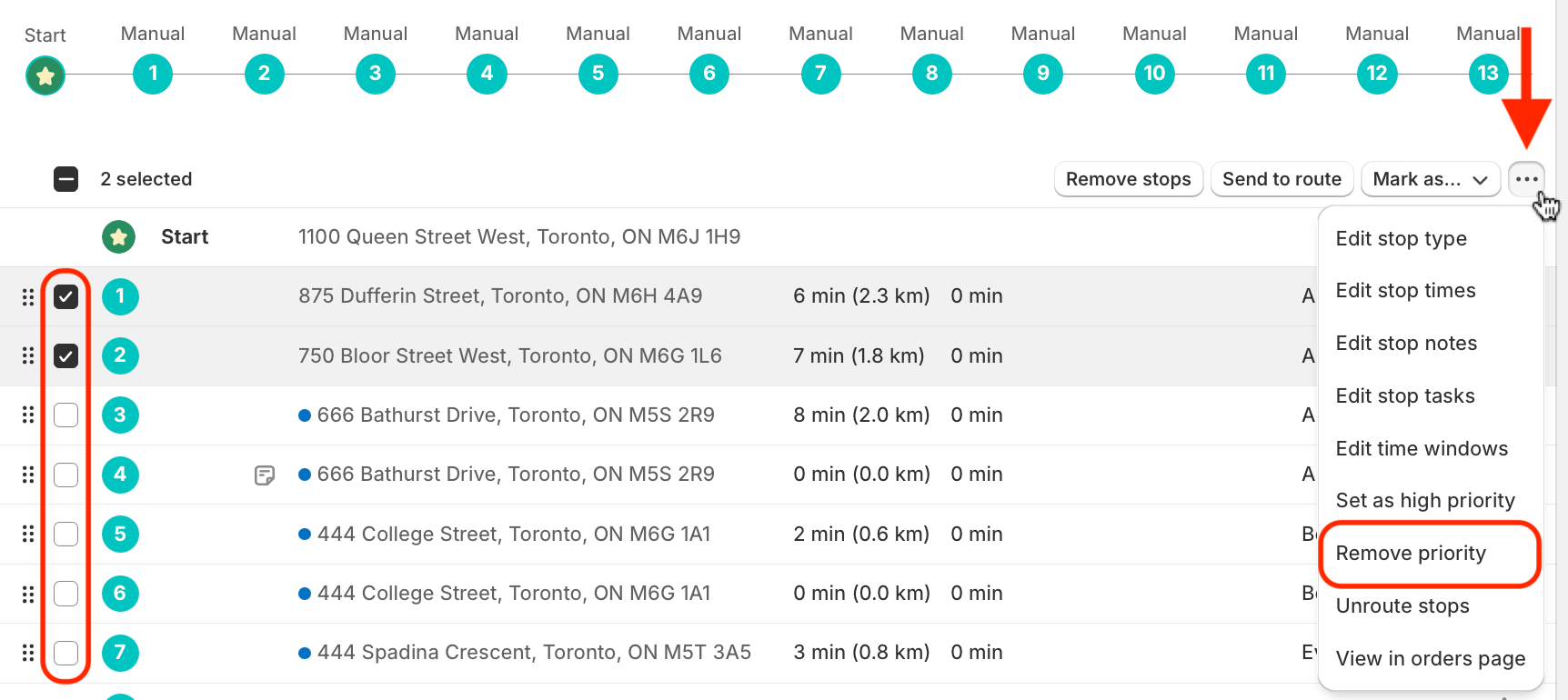Viewport: 1568px width, 700px height.
Task: Select timeline stop 13 circle
Action: point(1488,74)
